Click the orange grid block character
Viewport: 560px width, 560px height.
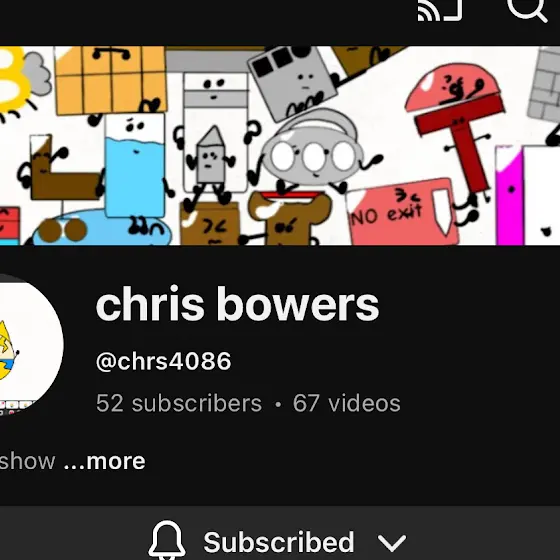click(x=111, y=80)
